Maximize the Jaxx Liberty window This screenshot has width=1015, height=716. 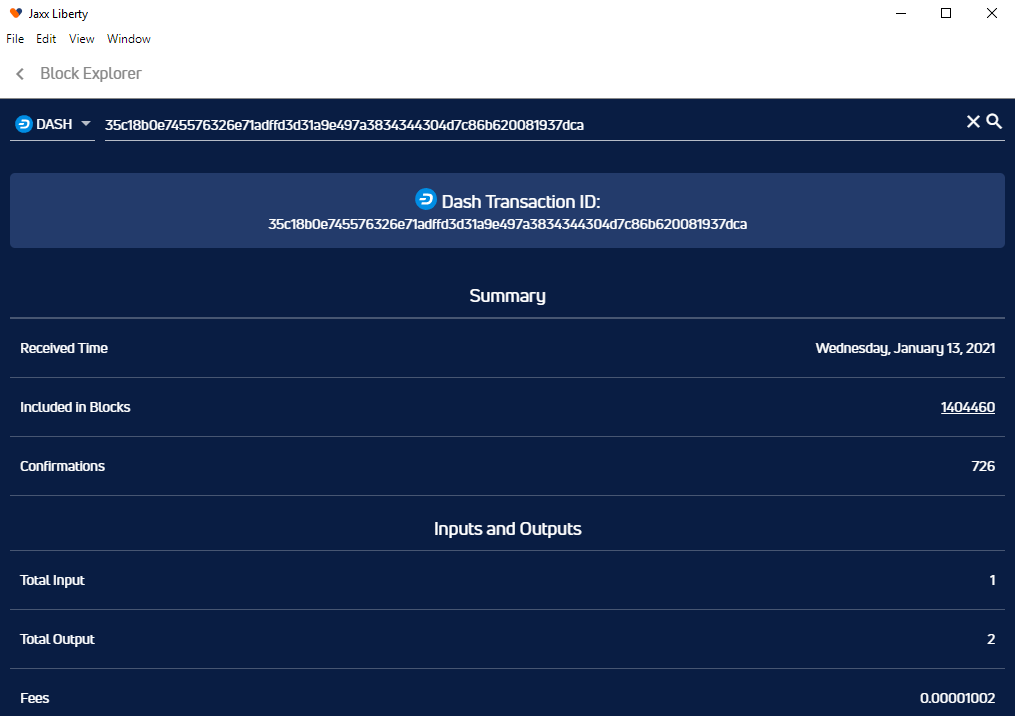[x=946, y=13]
